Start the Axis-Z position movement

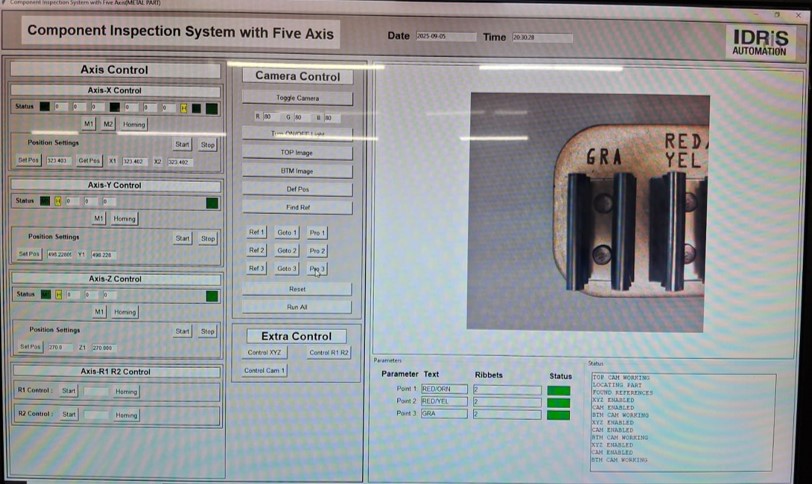point(182,331)
